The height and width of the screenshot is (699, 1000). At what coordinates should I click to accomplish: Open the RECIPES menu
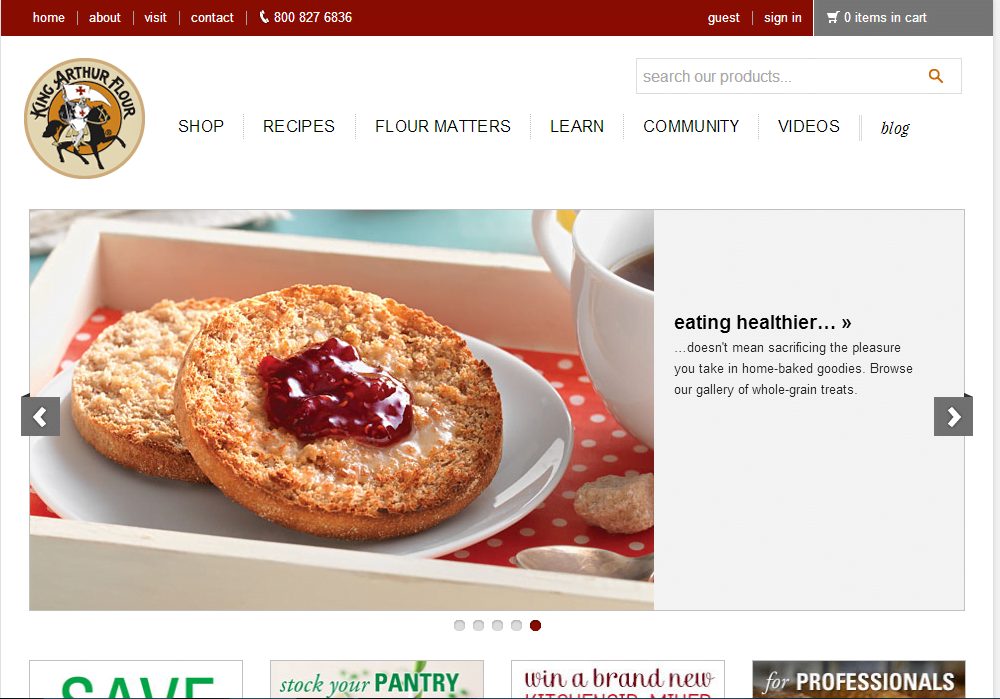point(298,126)
